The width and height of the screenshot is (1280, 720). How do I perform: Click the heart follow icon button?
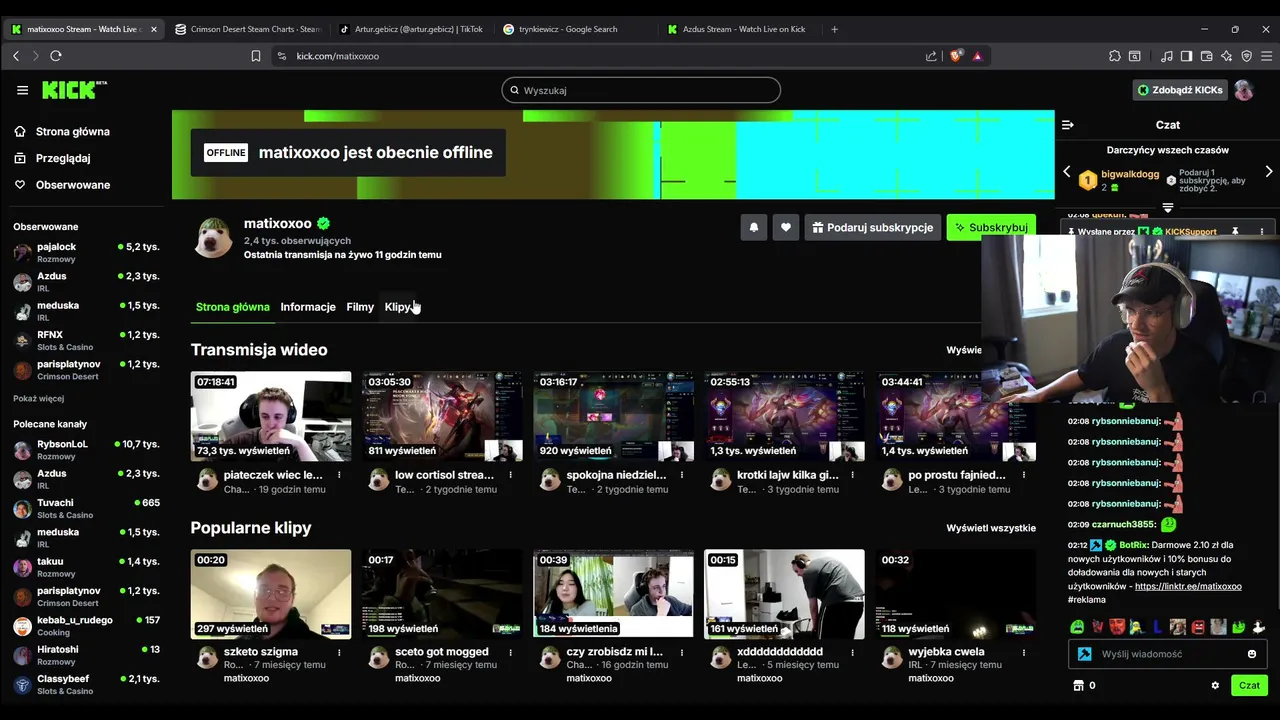[x=786, y=228]
